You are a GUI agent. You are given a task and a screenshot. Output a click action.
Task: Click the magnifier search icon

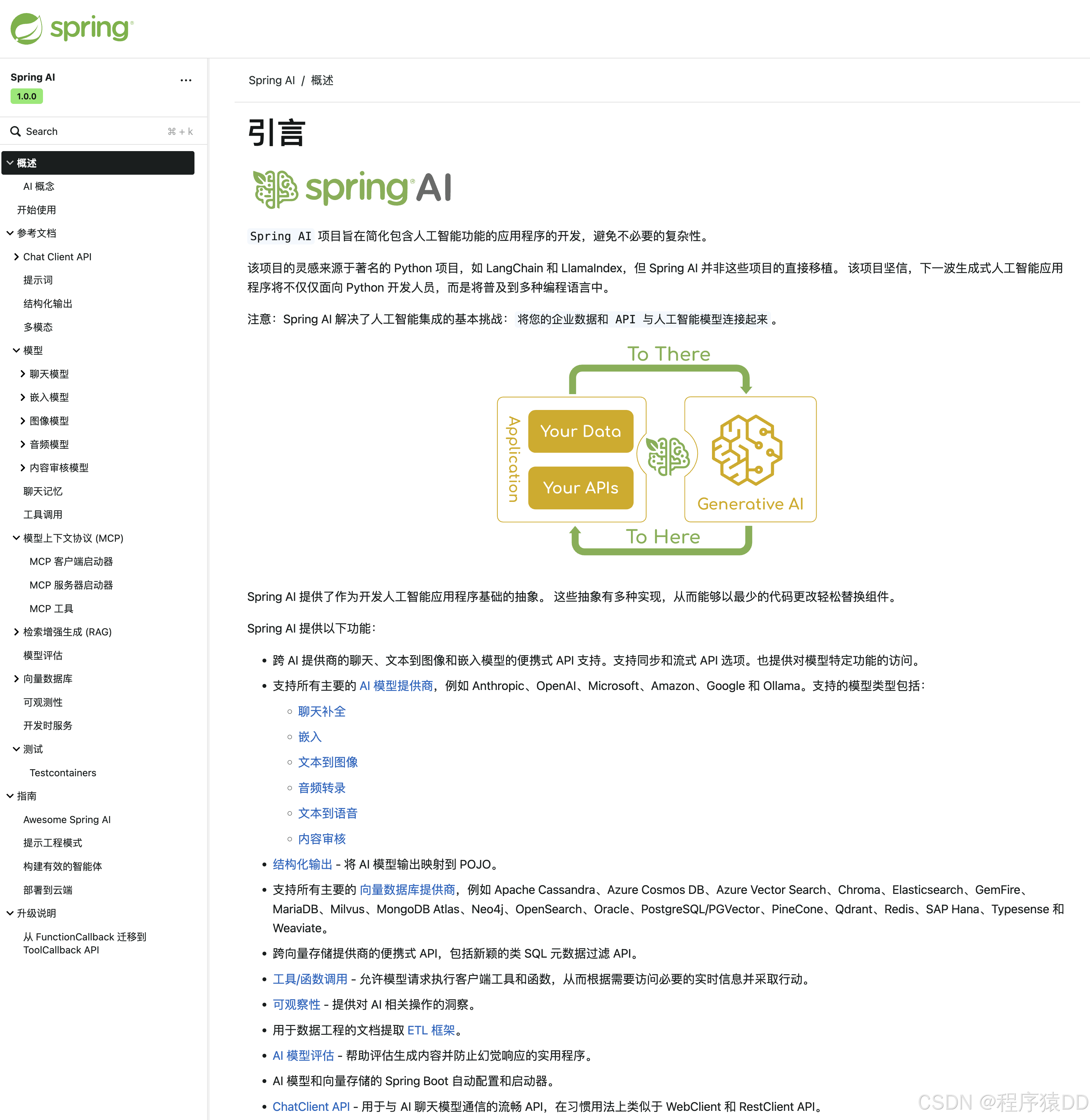[16, 132]
